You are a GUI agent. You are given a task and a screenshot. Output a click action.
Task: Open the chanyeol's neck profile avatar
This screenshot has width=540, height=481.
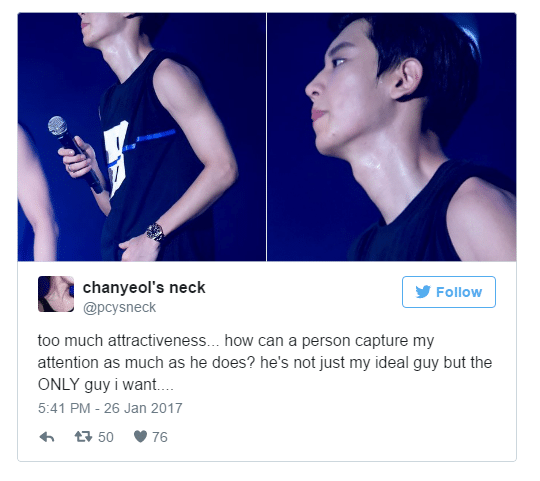pos(56,294)
